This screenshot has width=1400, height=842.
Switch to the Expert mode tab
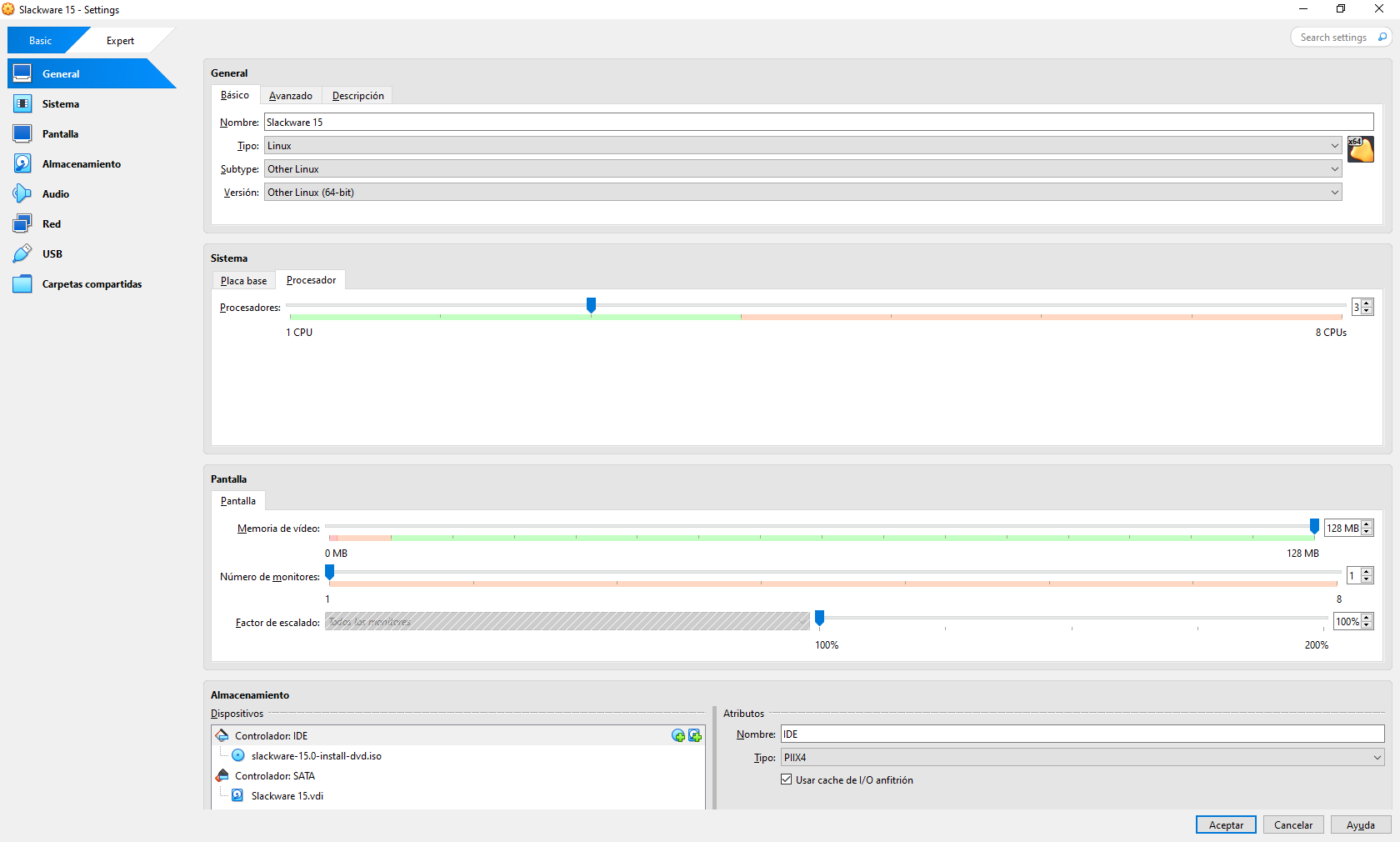pos(120,40)
